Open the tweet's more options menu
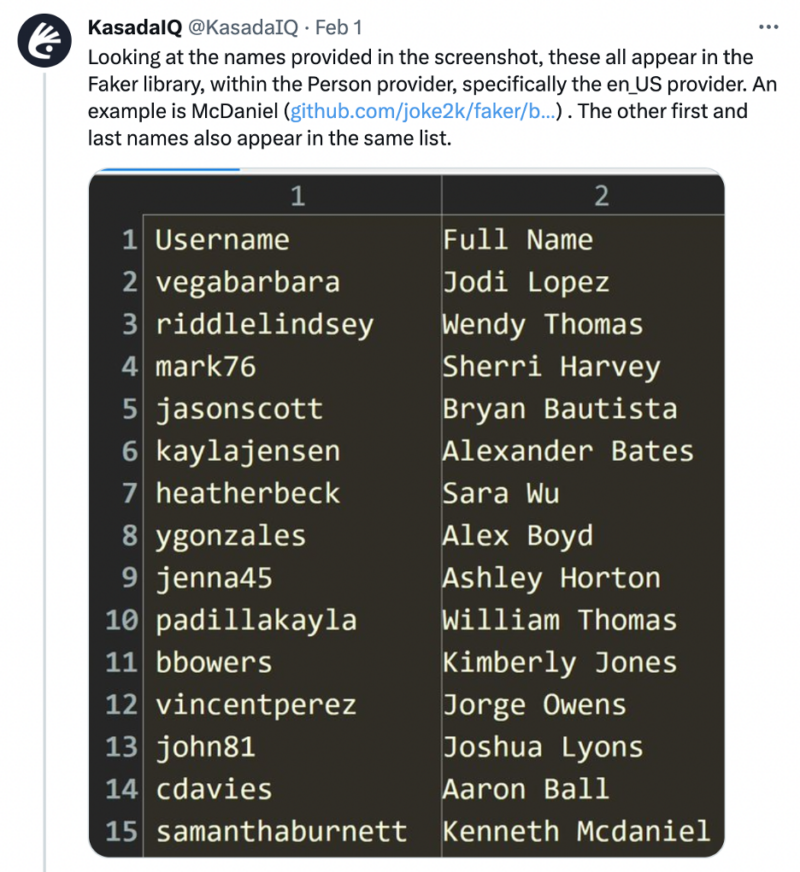The width and height of the screenshot is (800, 872). pos(767,26)
